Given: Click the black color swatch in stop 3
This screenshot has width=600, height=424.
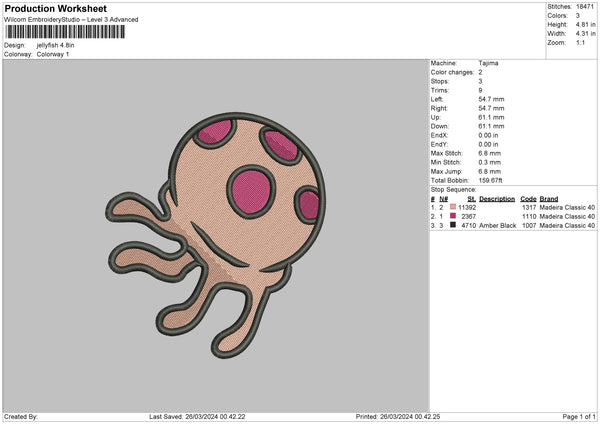Looking at the screenshot, I should tap(453, 226).
